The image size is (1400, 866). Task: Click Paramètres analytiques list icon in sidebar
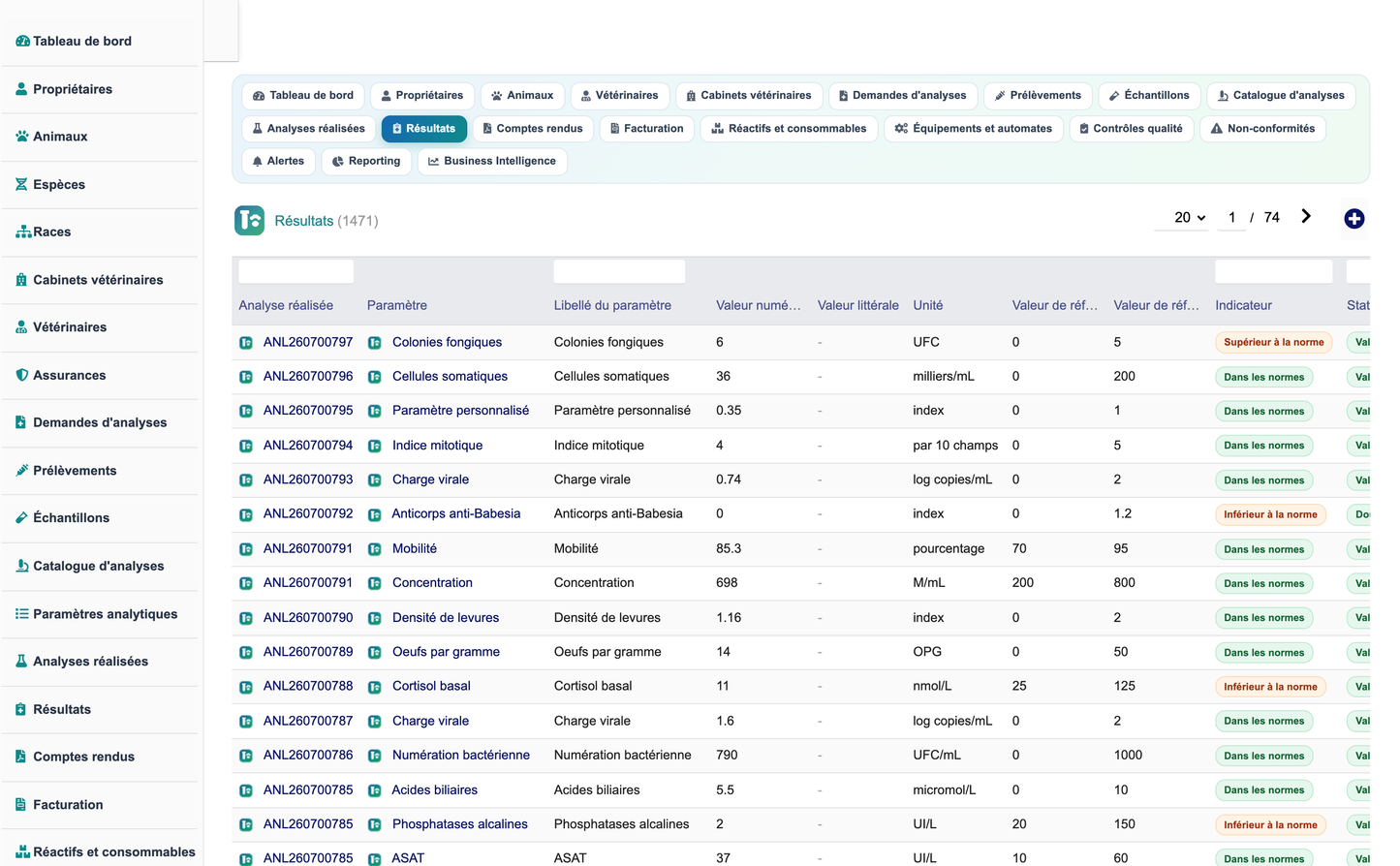click(21, 614)
